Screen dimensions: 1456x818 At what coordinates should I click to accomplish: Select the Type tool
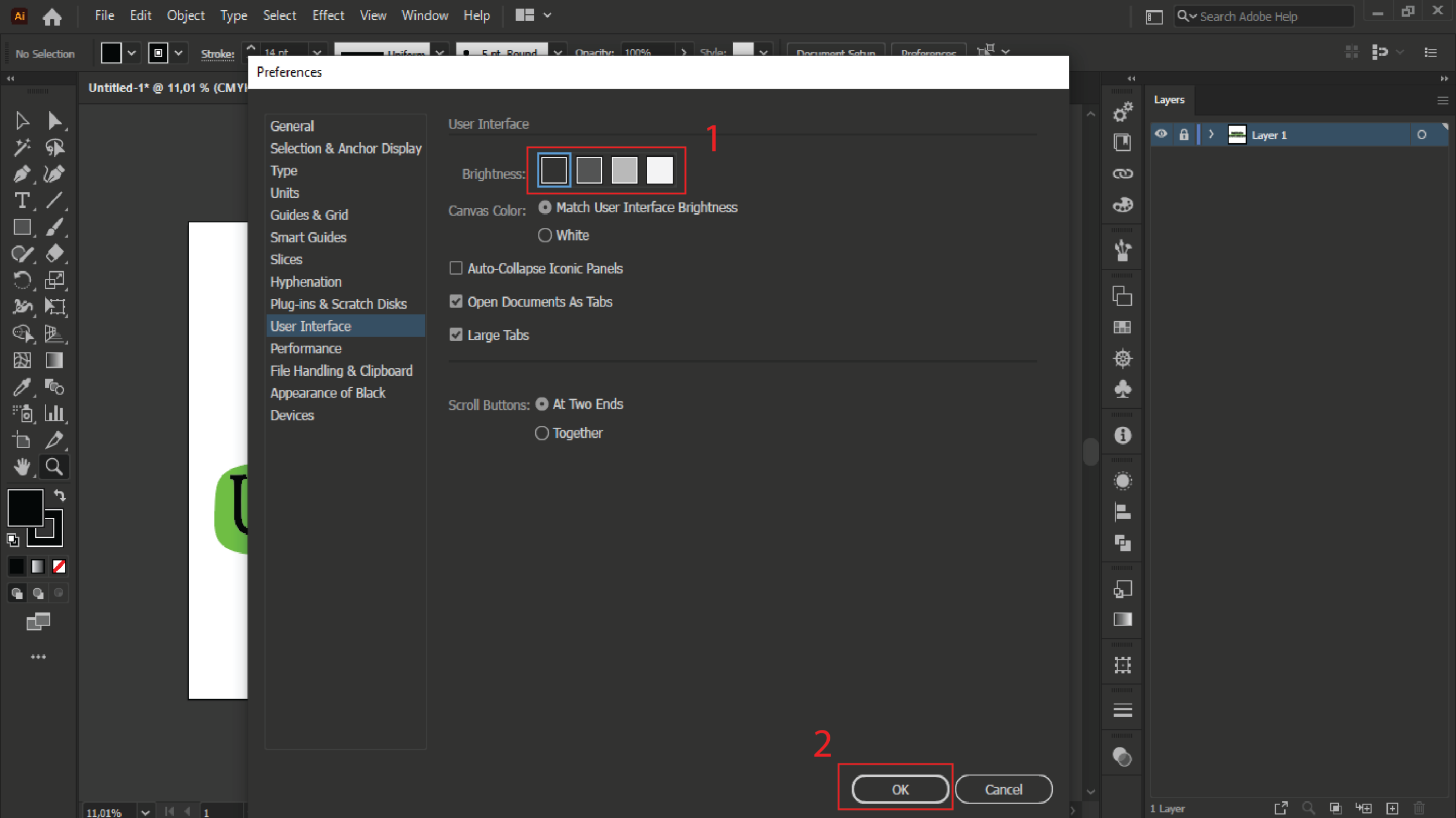(x=22, y=200)
